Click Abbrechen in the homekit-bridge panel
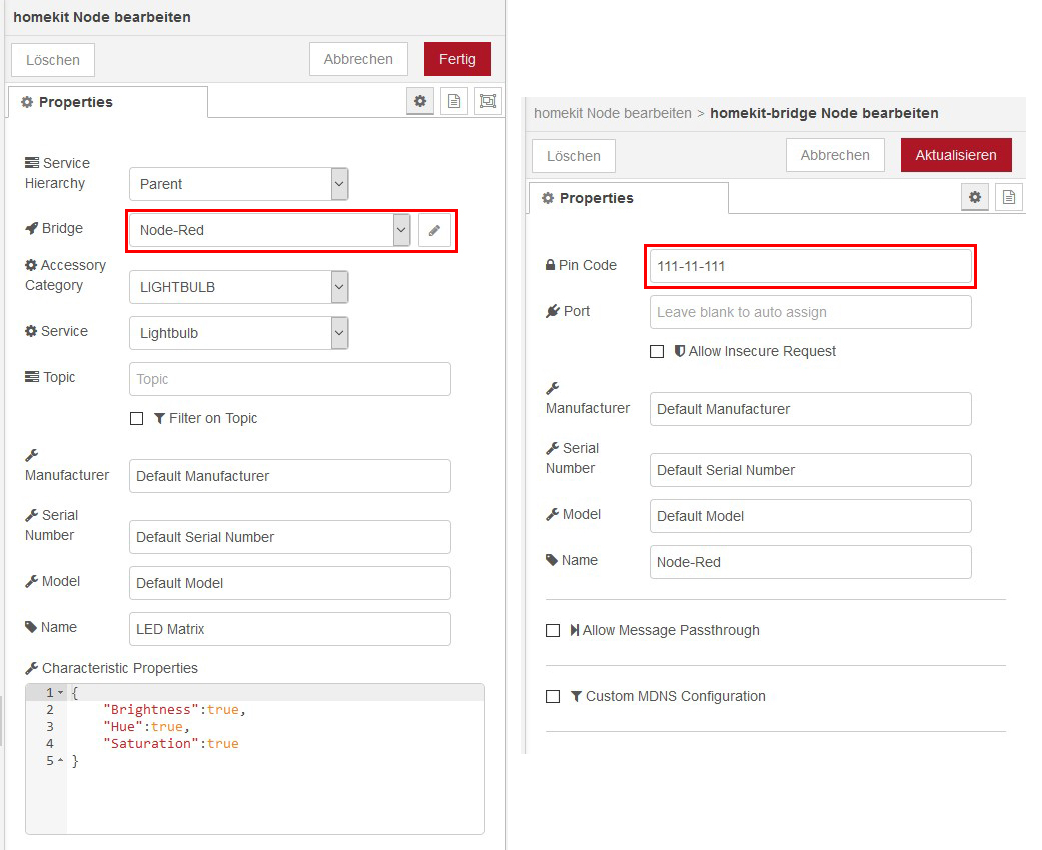This screenshot has width=1042, height=850. pyautogui.click(x=835, y=155)
